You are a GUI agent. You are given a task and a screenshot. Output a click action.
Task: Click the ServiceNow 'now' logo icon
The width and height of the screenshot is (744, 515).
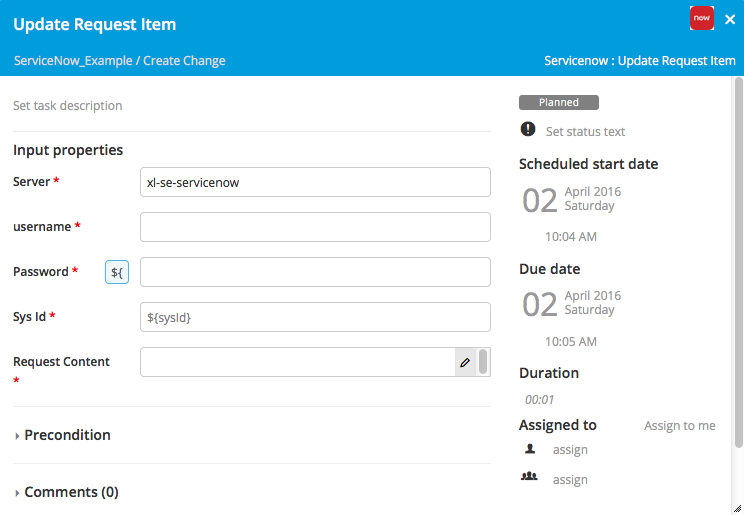pyautogui.click(x=701, y=18)
